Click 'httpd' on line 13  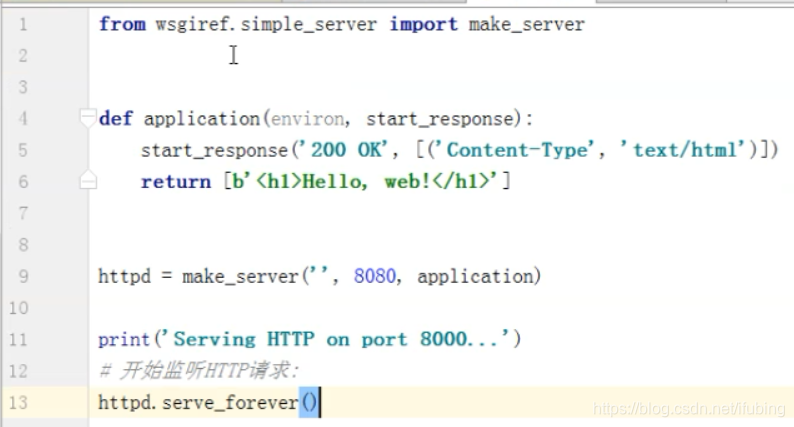(125, 403)
